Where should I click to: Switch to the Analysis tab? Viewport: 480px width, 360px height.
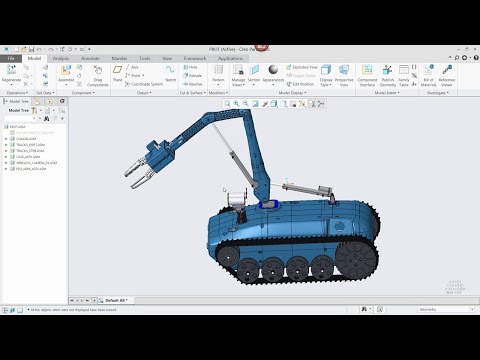click(61, 58)
